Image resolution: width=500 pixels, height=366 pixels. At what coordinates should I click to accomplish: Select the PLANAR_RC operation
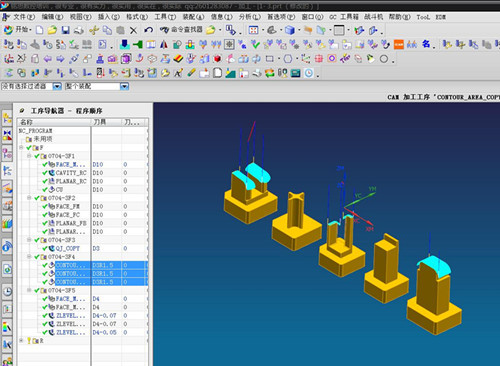(x=71, y=181)
